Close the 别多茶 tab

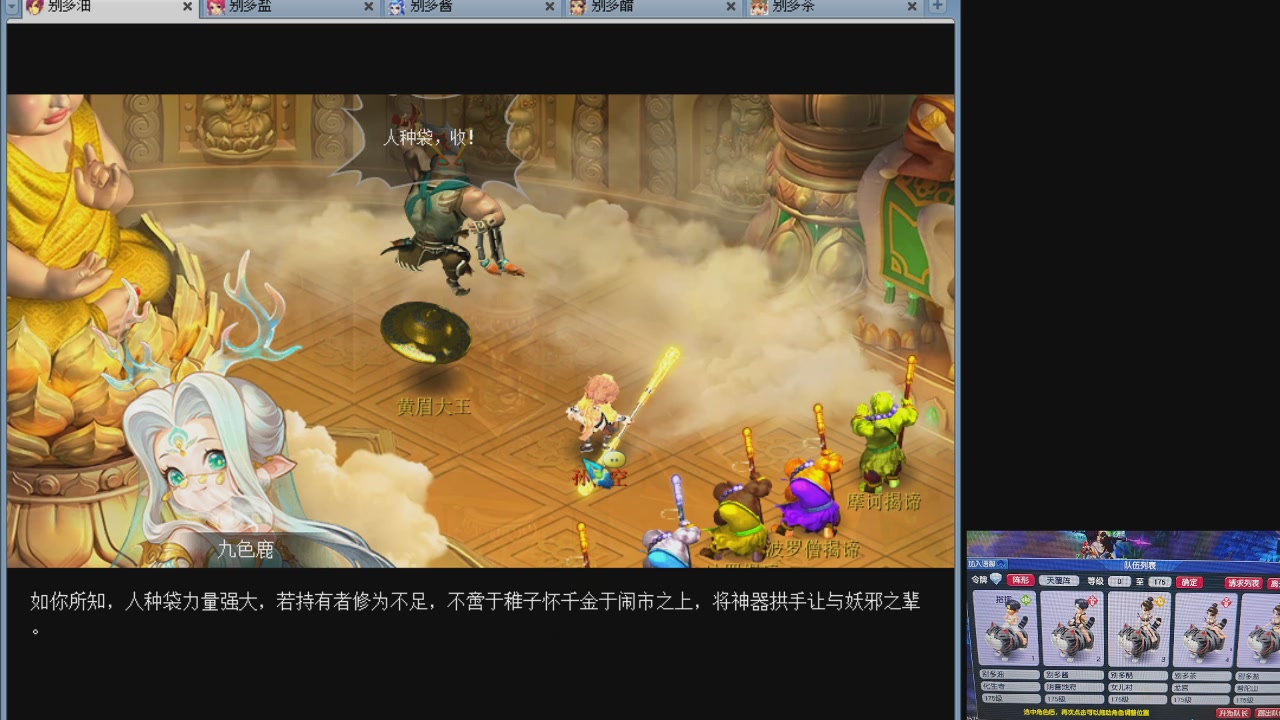(x=911, y=7)
